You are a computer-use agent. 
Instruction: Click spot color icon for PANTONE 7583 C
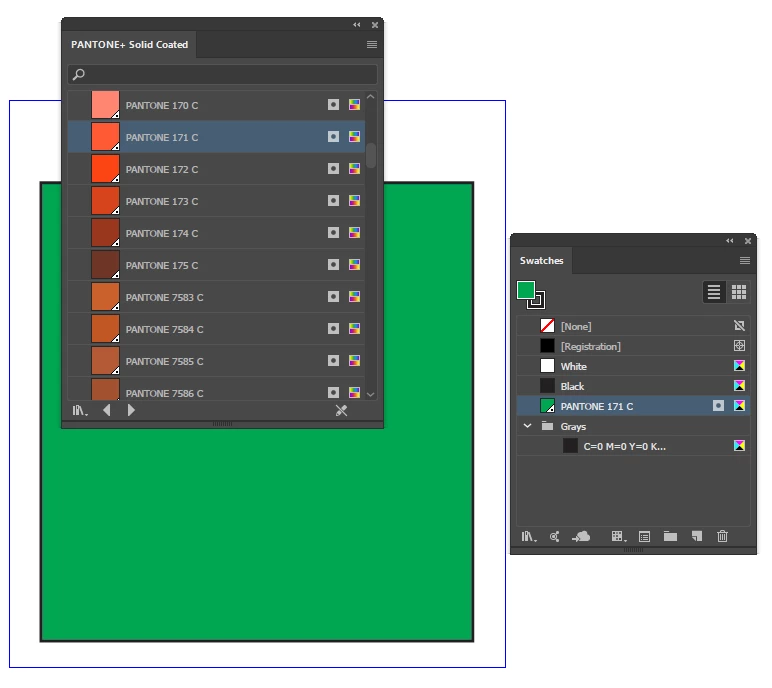pyautogui.click(x=333, y=296)
